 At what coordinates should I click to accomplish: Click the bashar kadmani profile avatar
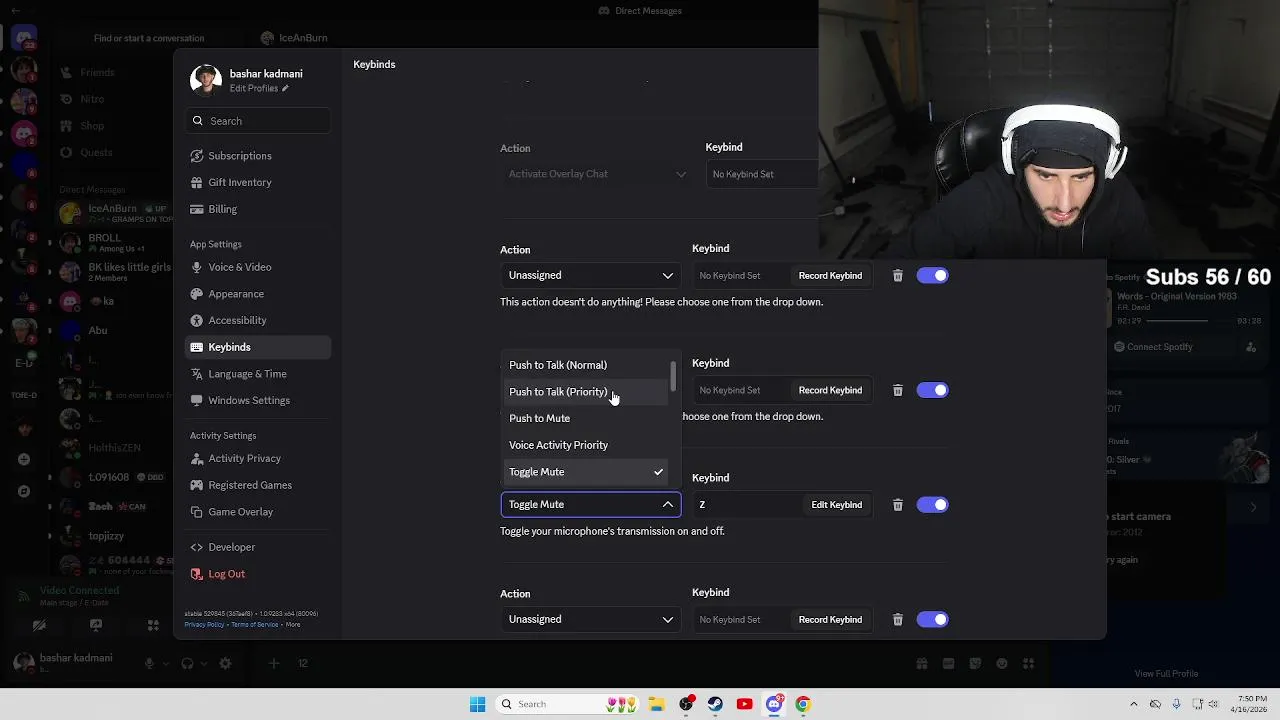point(206,80)
